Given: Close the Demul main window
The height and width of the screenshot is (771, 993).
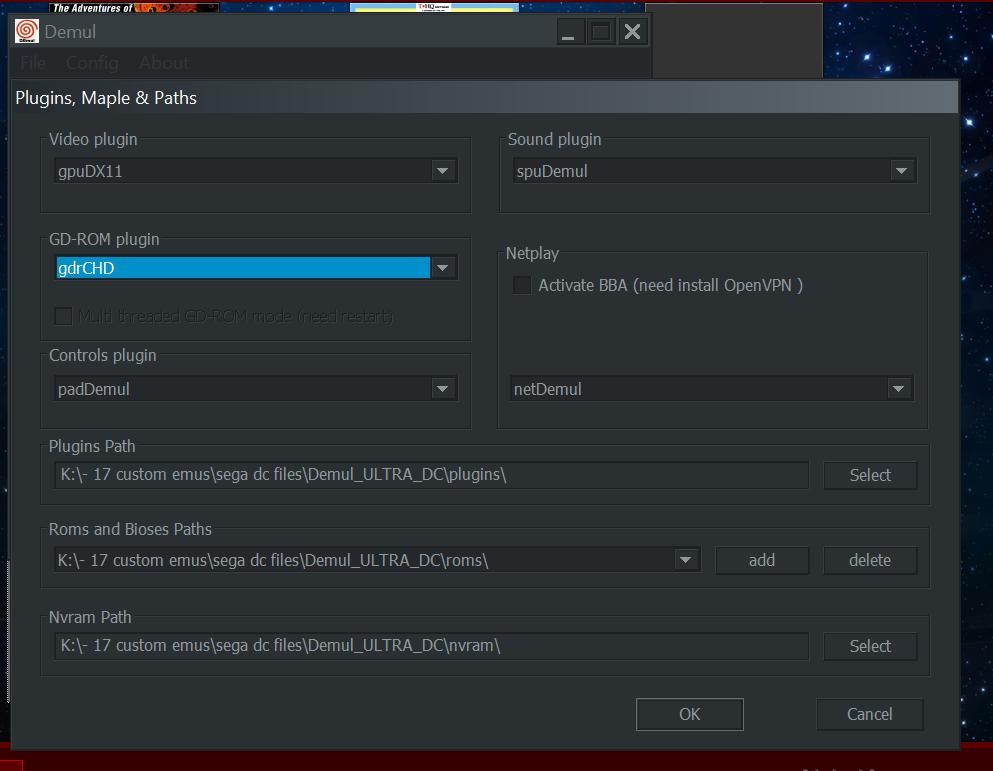Looking at the screenshot, I should tap(633, 32).
